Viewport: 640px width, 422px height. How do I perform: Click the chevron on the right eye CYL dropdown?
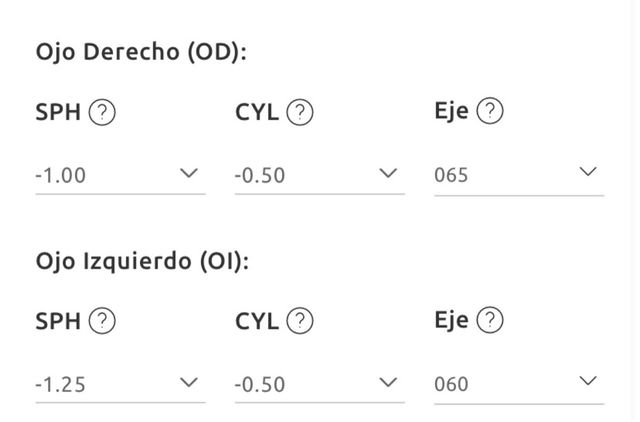click(x=389, y=173)
